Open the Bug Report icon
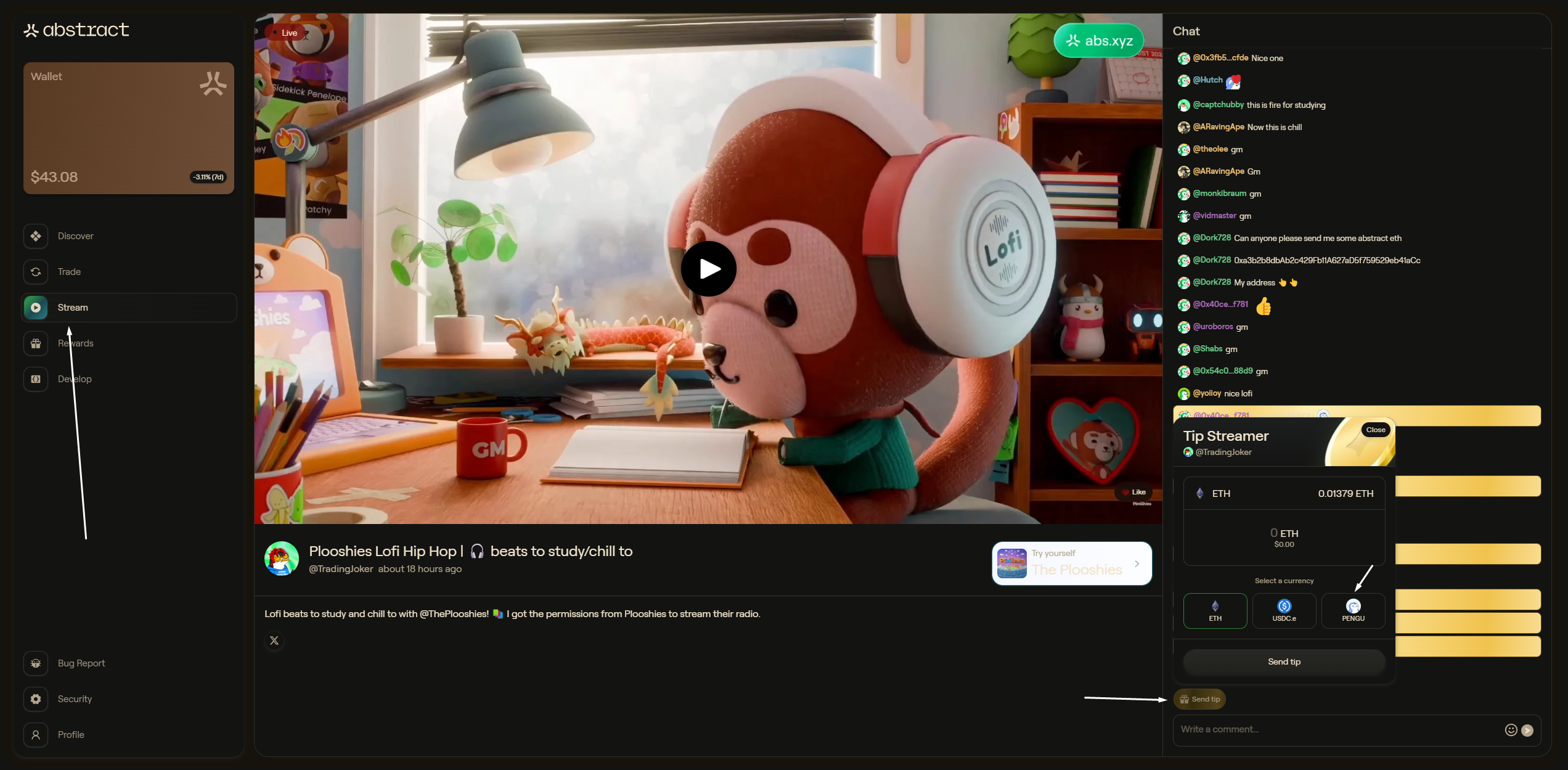 tap(36, 663)
